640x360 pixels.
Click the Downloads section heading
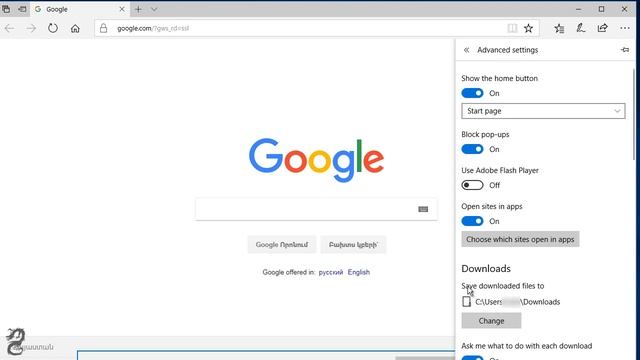coord(486,269)
